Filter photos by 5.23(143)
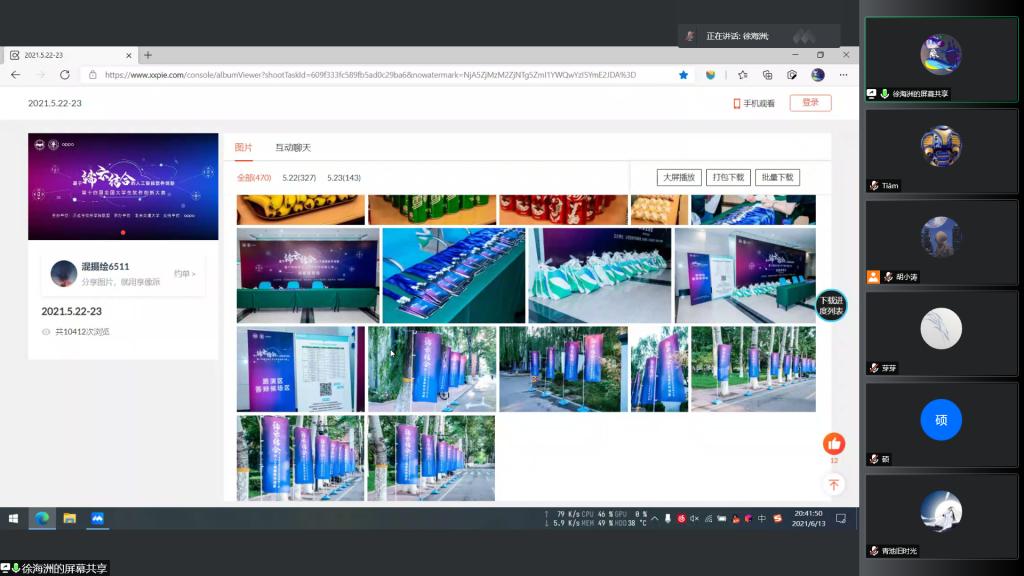This screenshot has height=576, width=1024. 343,177
